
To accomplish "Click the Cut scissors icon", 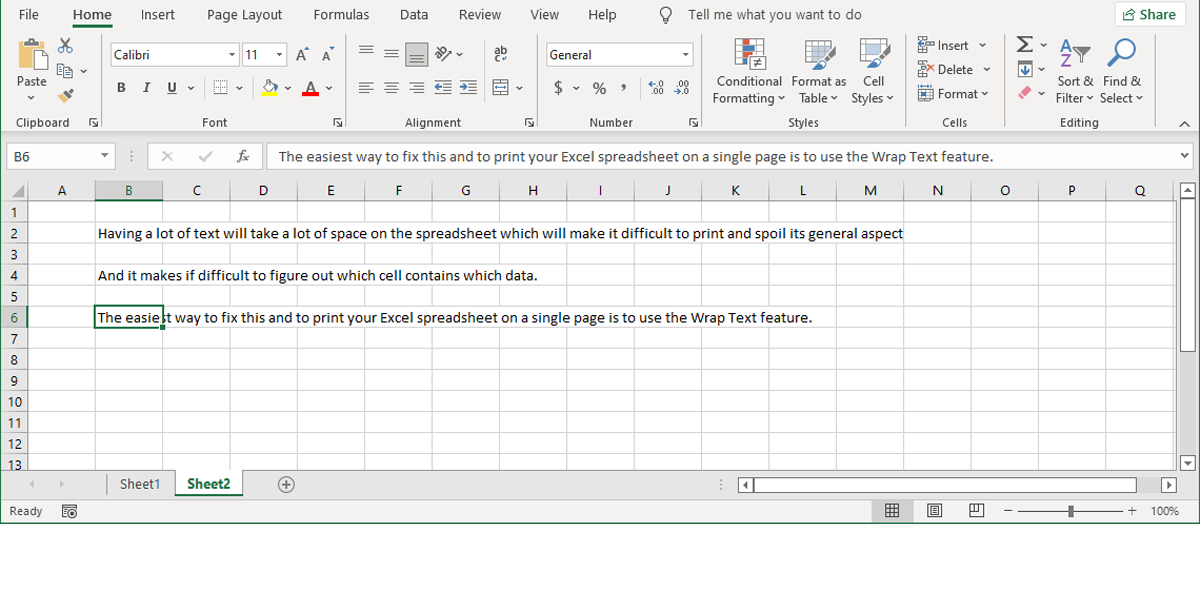I will pyautogui.click(x=66, y=46).
